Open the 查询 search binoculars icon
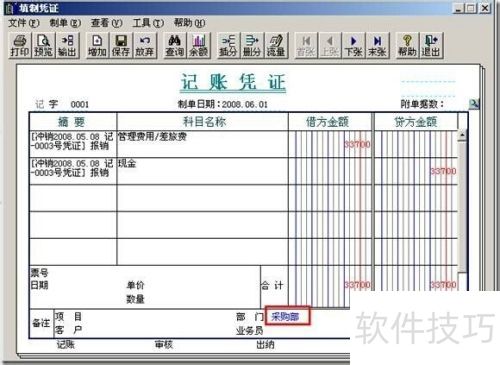This screenshot has height=365, width=500. pos(174,46)
